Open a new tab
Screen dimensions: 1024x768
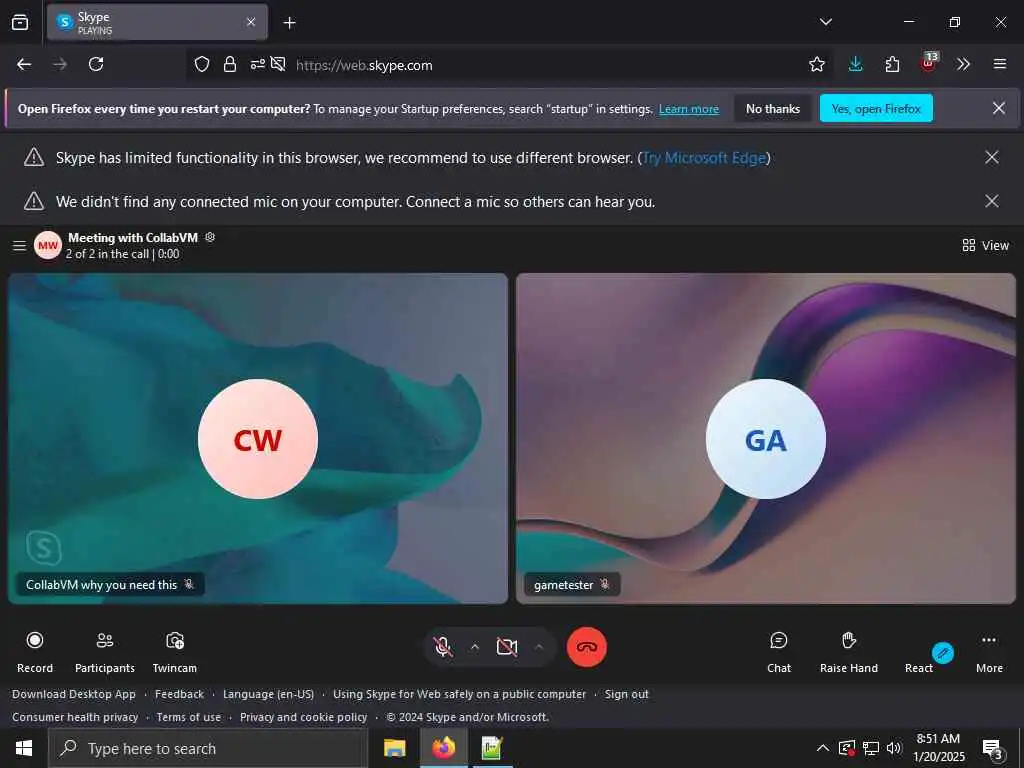click(x=289, y=23)
